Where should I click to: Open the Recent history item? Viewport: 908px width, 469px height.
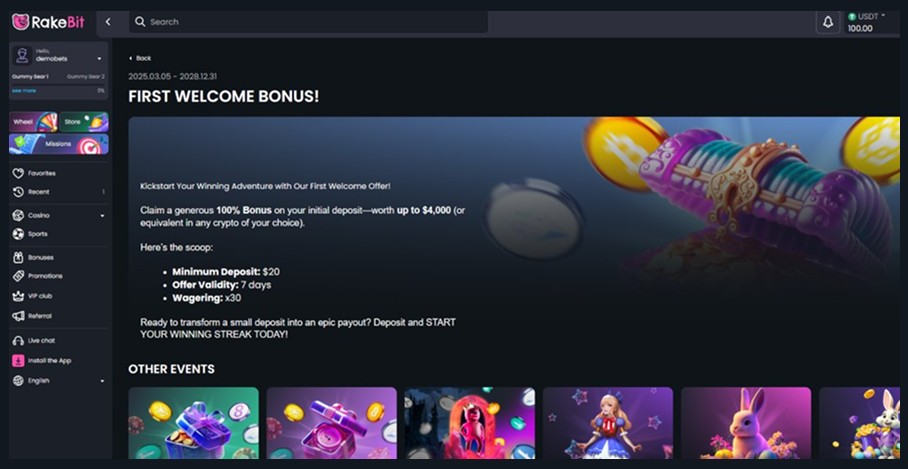pyautogui.click(x=58, y=192)
